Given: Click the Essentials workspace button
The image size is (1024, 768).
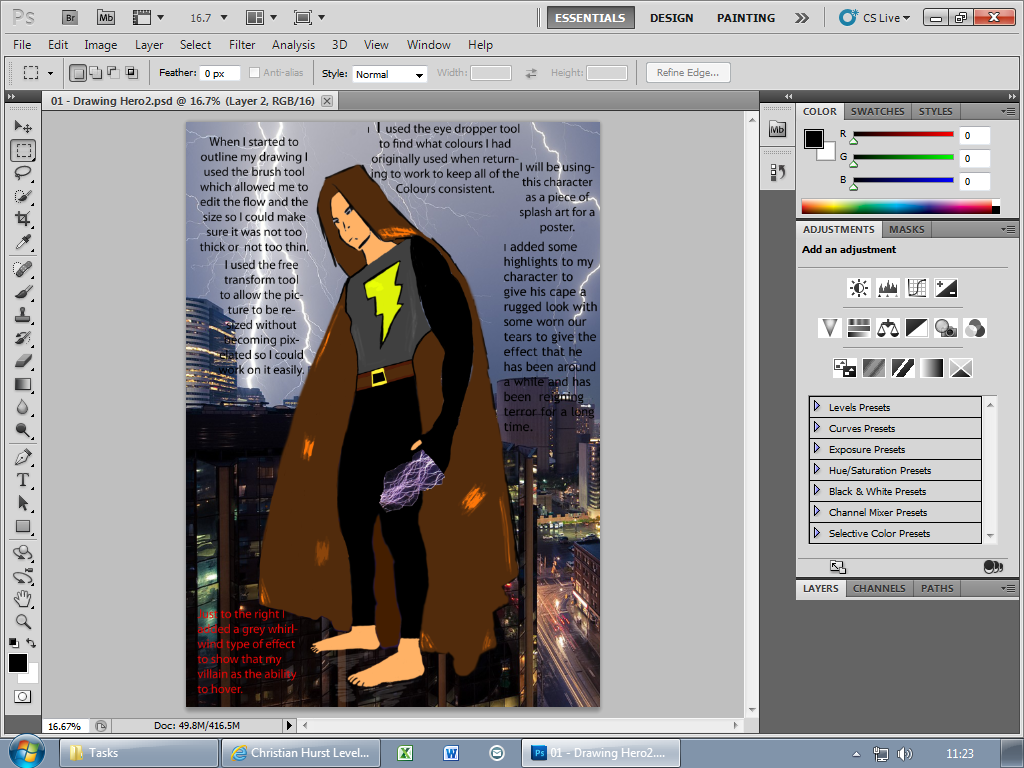Looking at the screenshot, I should pos(590,18).
